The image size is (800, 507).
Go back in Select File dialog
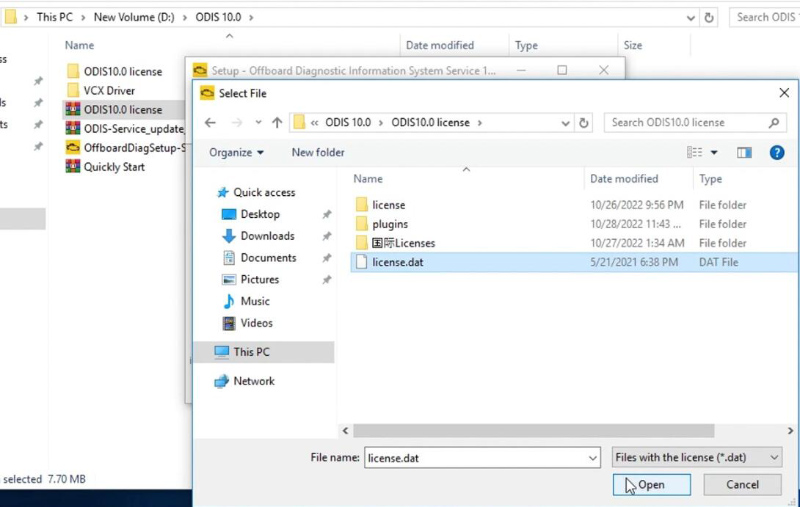(210, 122)
